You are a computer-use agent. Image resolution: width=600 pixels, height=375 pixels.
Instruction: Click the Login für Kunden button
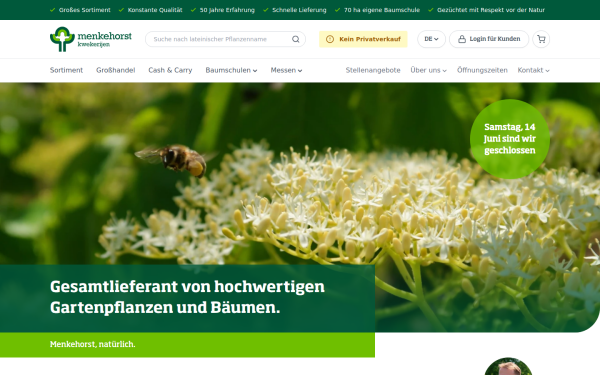click(489, 39)
